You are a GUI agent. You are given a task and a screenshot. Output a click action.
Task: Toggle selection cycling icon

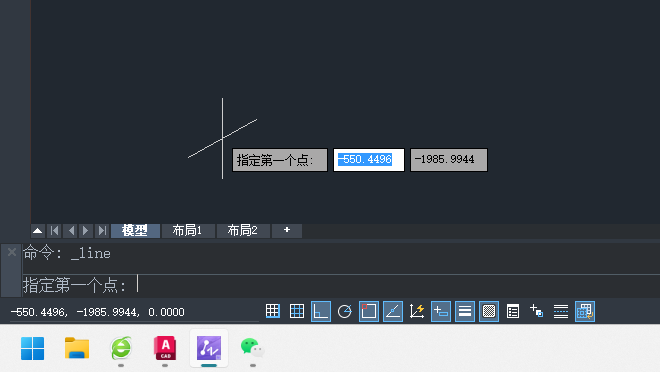click(537, 311)
